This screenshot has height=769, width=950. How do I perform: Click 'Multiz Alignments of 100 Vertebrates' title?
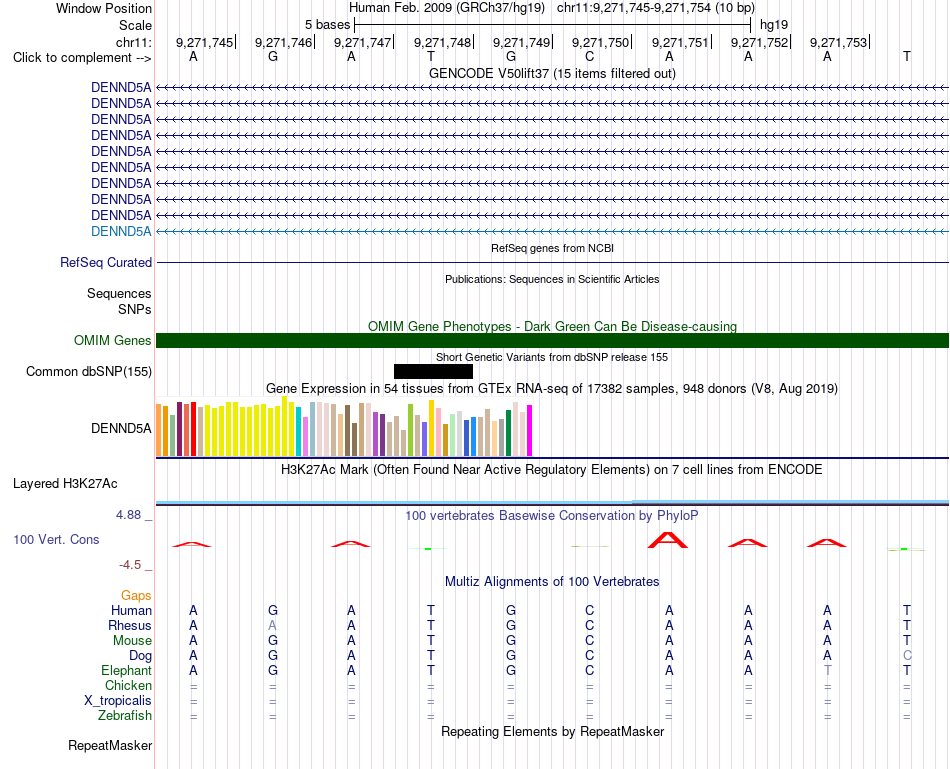pos(552,582)
